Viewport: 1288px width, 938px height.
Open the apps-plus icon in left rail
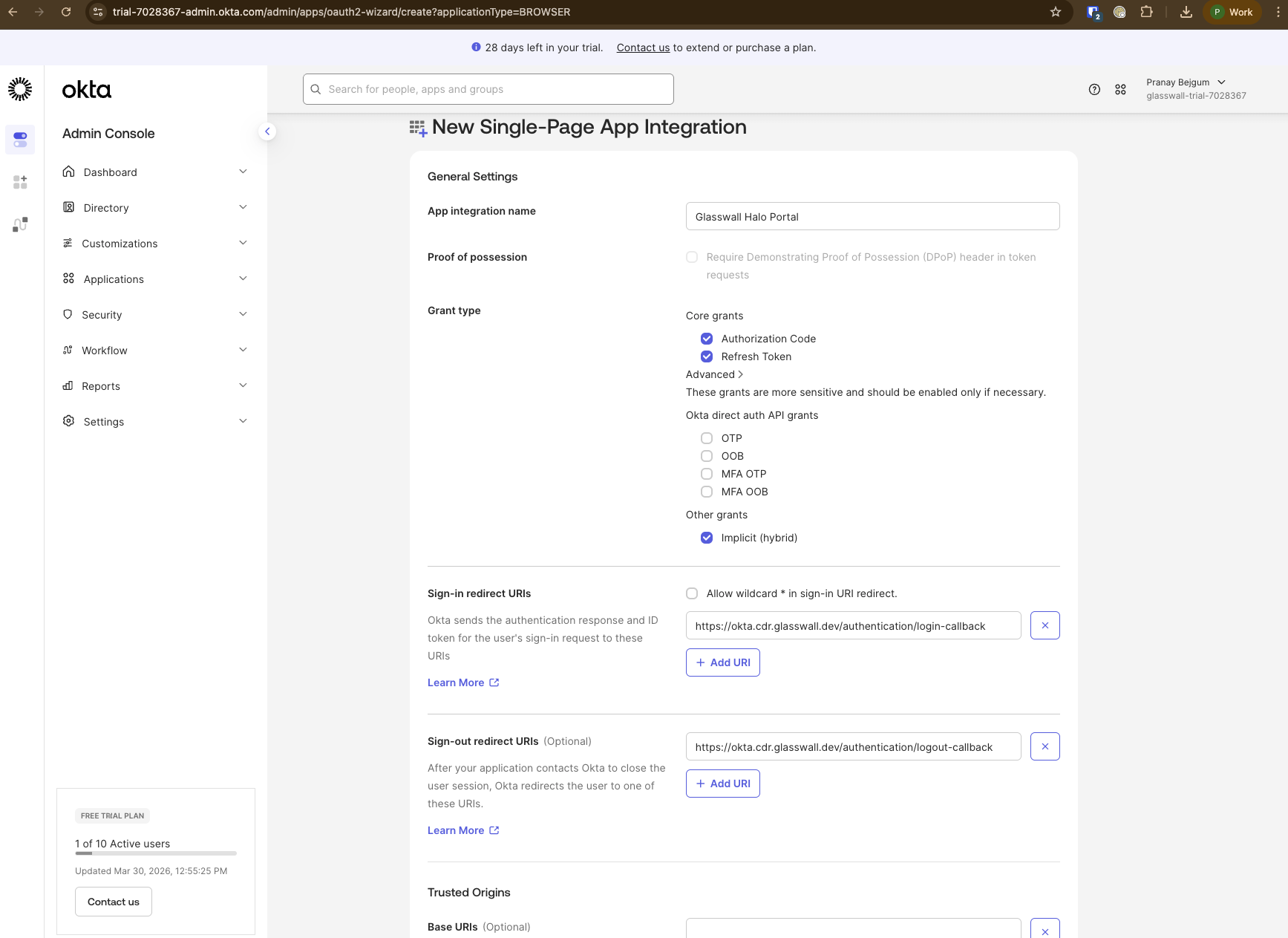coord(20,182)
